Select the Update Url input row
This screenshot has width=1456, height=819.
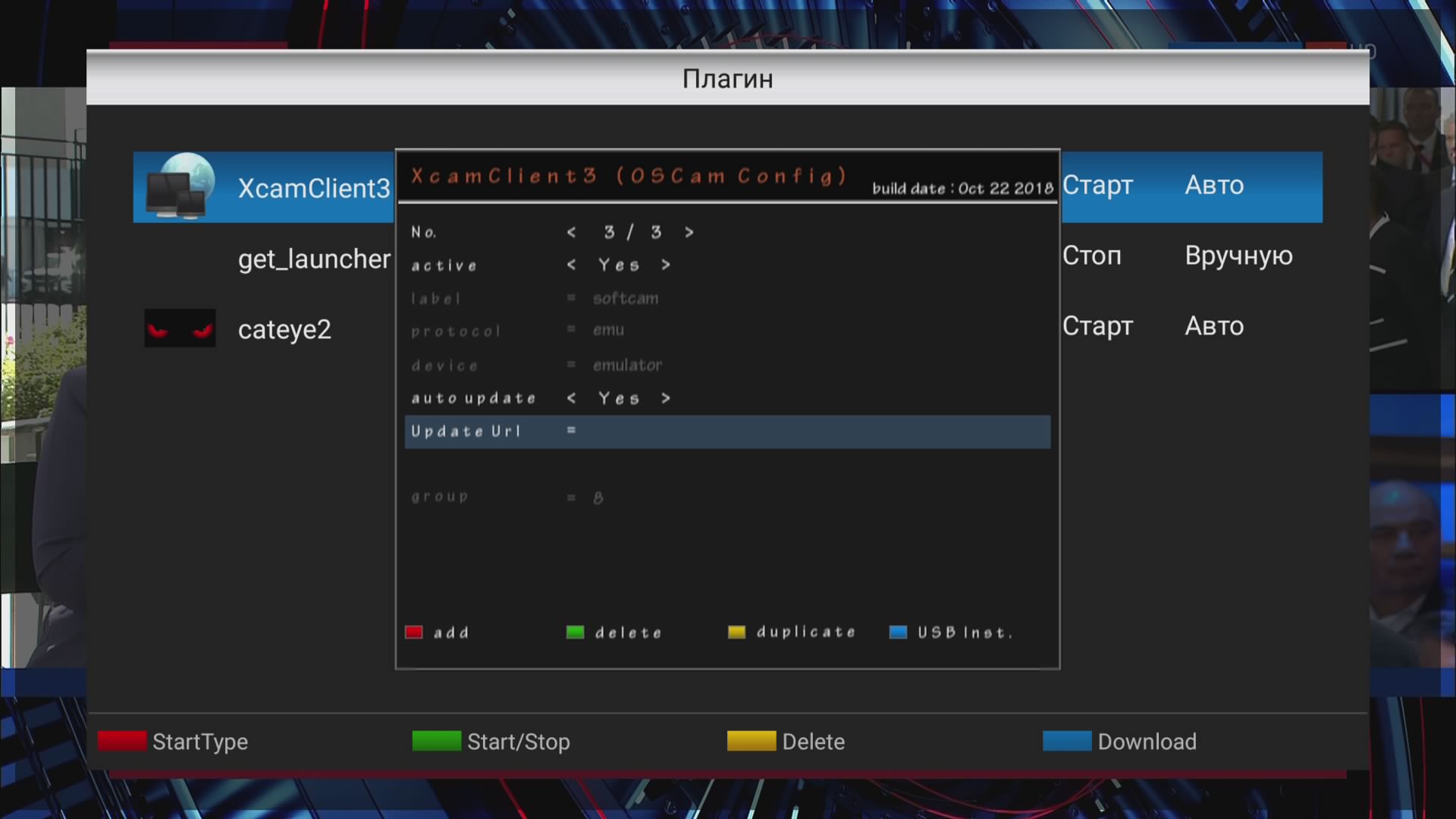(727, 431)
